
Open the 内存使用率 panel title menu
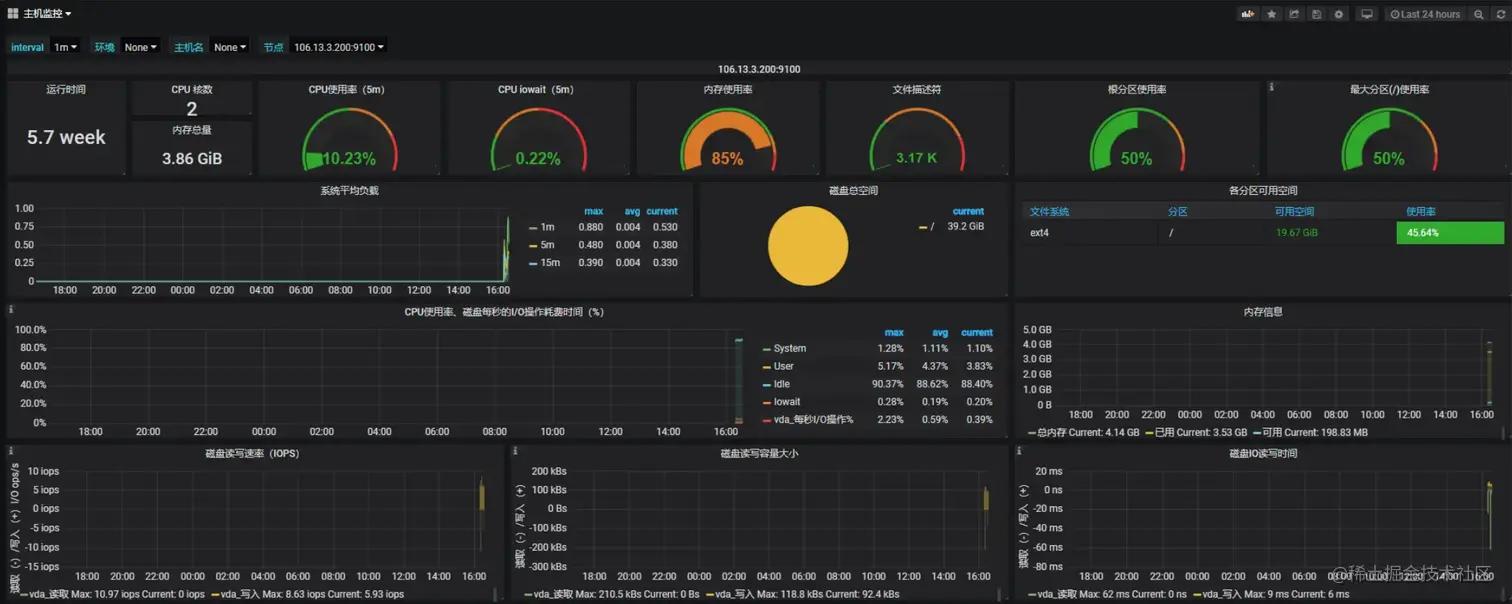pos(728,89)
